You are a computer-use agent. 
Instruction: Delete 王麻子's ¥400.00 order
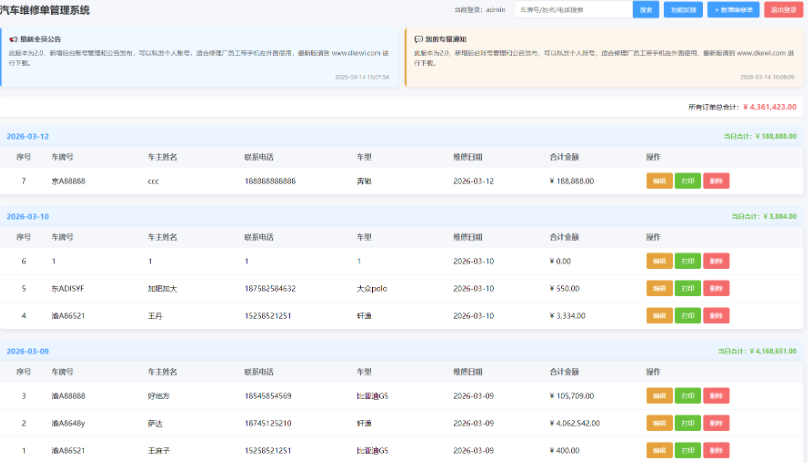coord(716,451)
